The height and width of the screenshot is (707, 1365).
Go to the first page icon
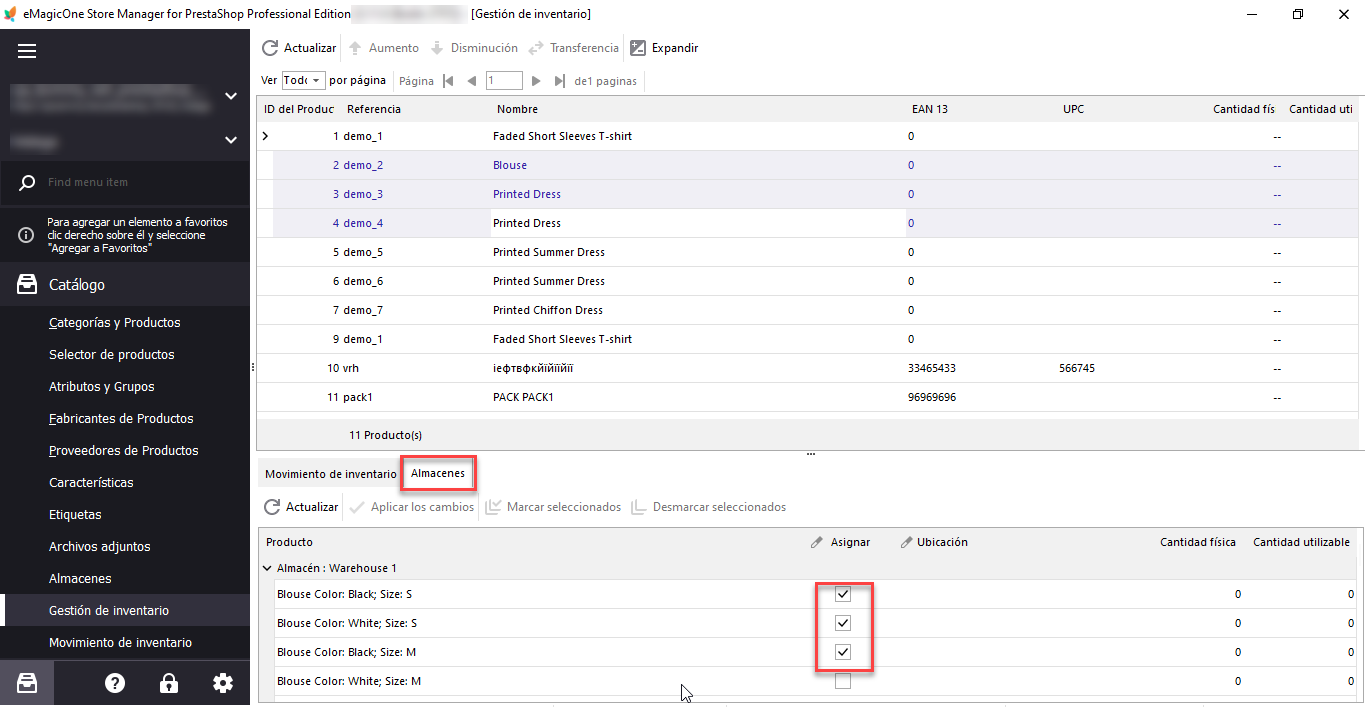point(448,81)
